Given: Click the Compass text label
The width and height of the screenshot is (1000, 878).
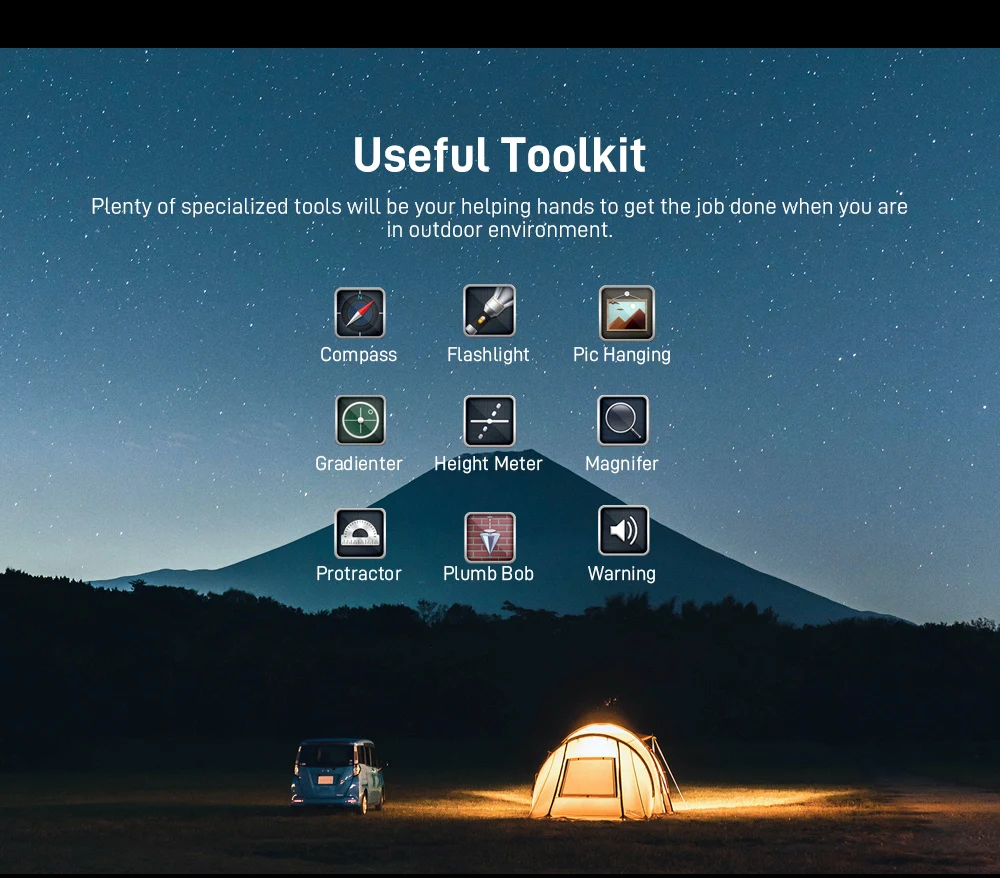Looking at the screenshot, I should point(358,355).
